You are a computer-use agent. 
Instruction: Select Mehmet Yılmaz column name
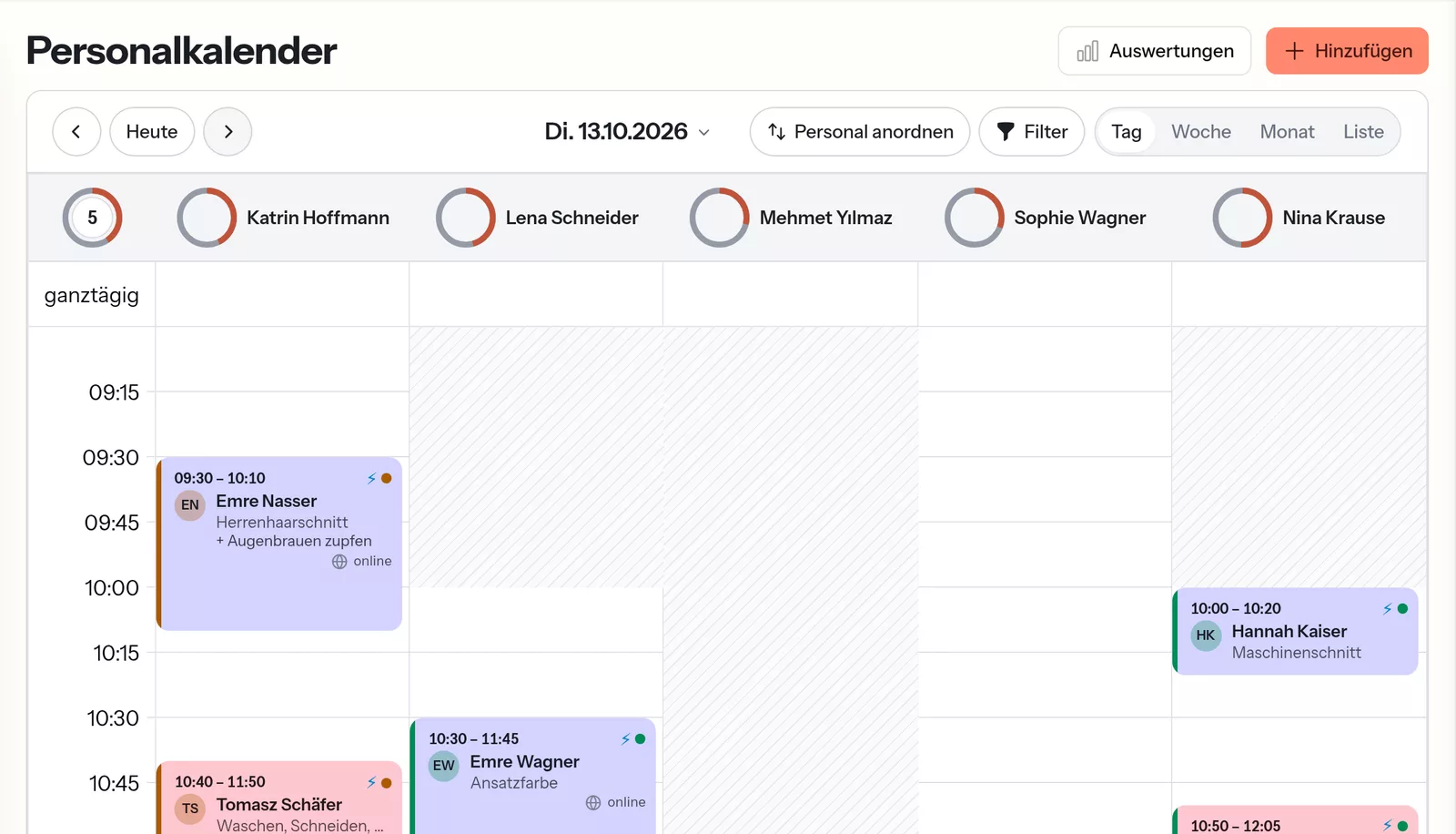[825, 218]
